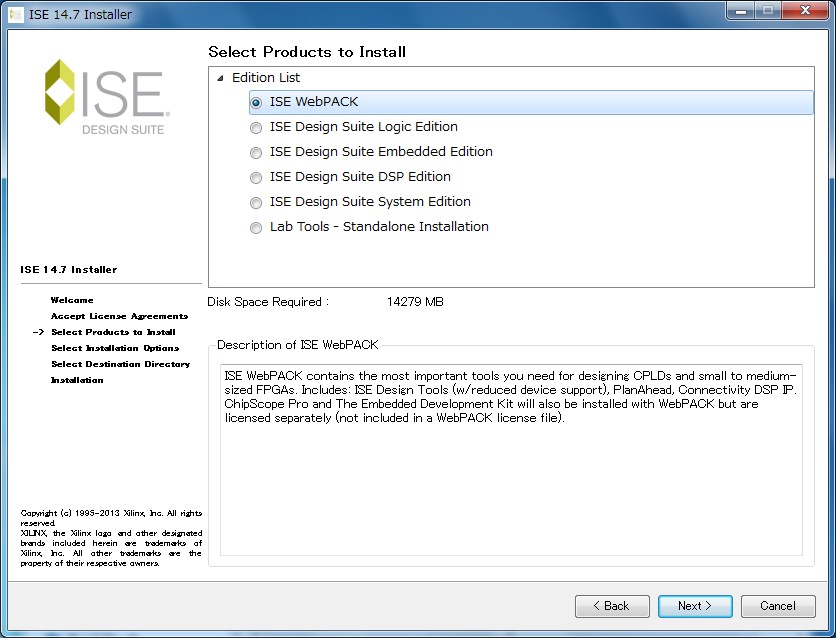The width and height of the screenshot is (836, 638).
Task: Click the ISE 14.7 Installer sidebar heading
Action: 68,270
